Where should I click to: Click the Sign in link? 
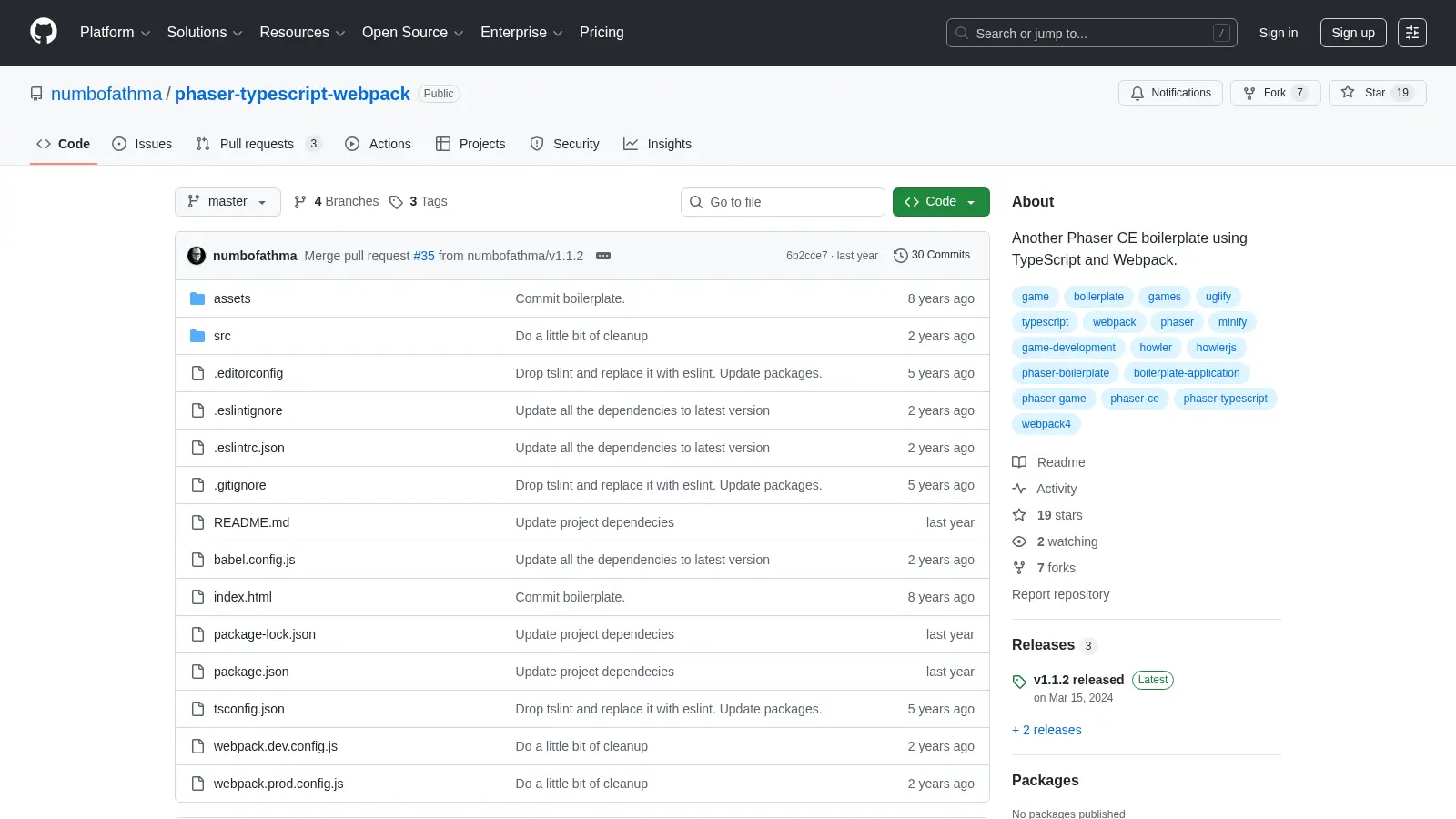click(1279, 33)
